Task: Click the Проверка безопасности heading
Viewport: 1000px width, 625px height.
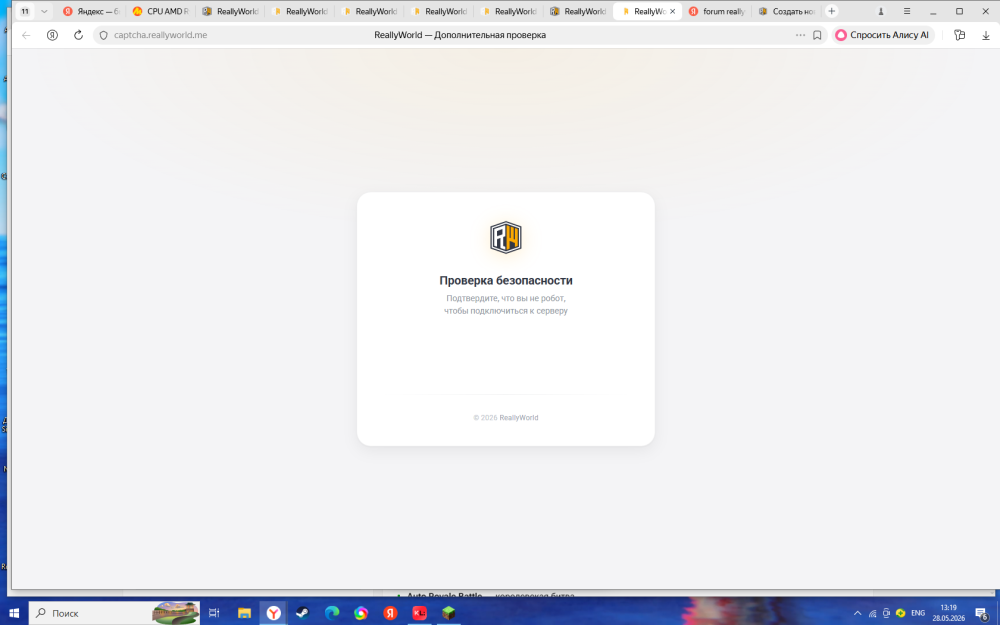Action: 506,280
